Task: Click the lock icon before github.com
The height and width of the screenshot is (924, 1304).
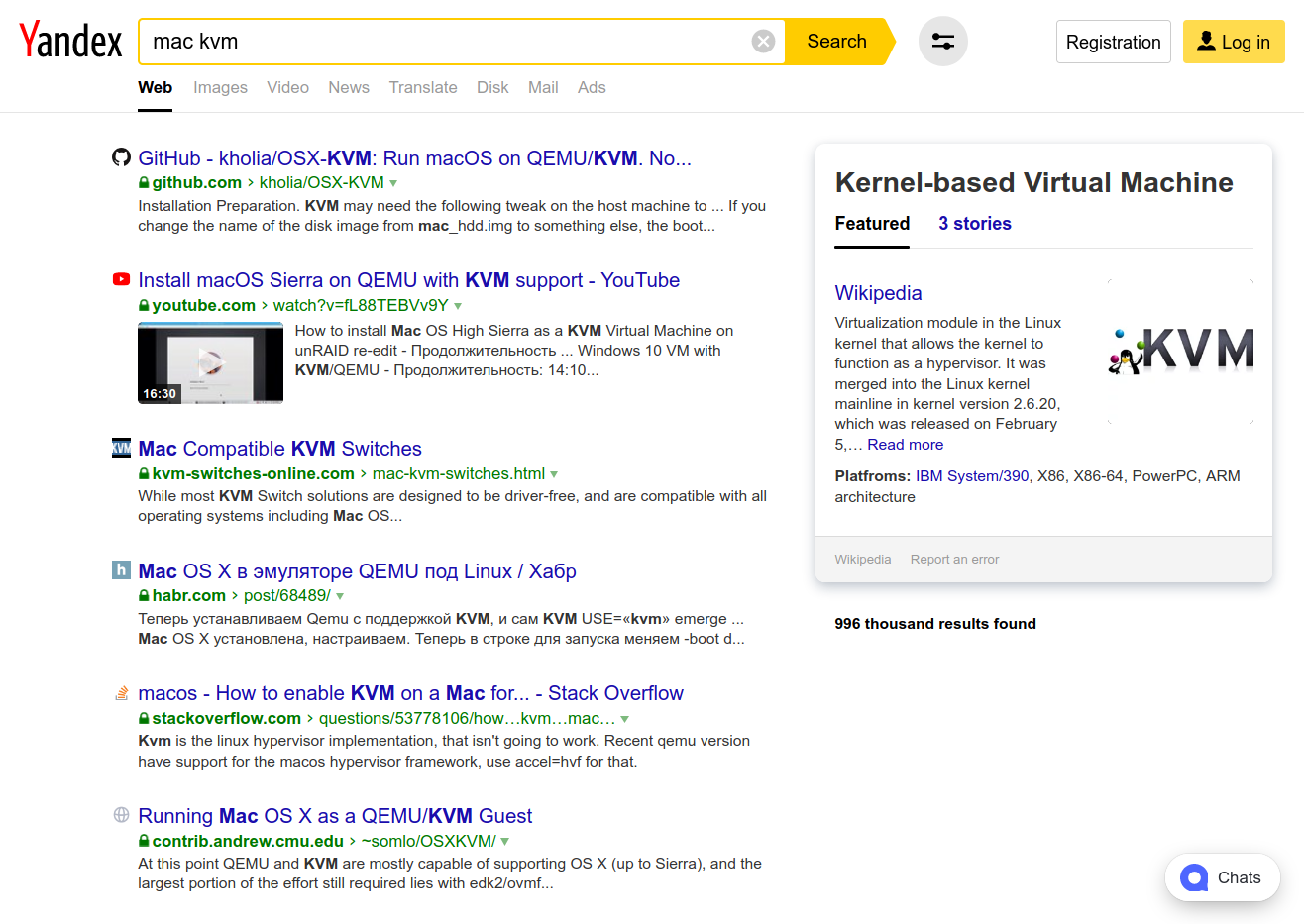Action: coord(144,183)
